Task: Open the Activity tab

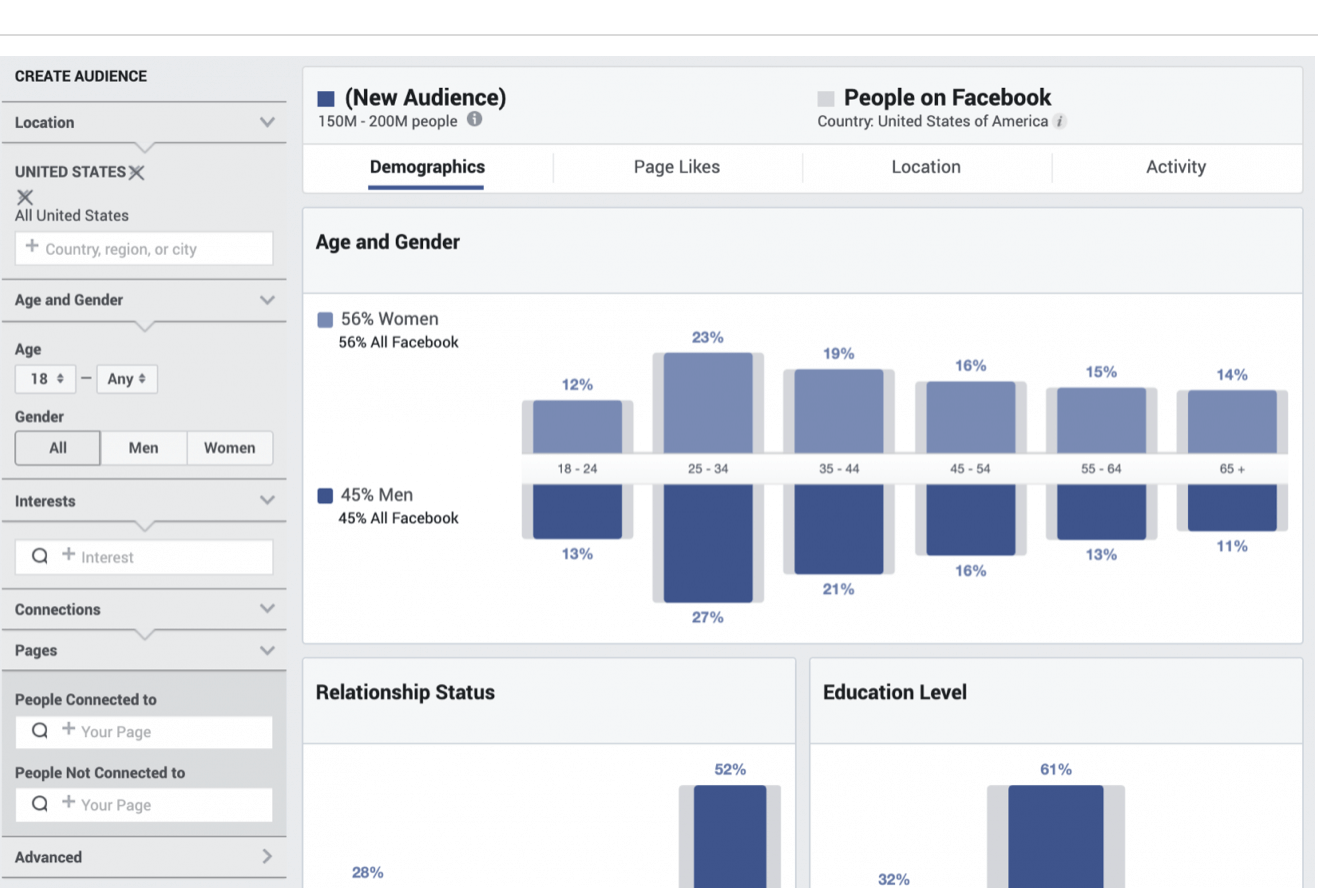Action: click(1176, 167)
